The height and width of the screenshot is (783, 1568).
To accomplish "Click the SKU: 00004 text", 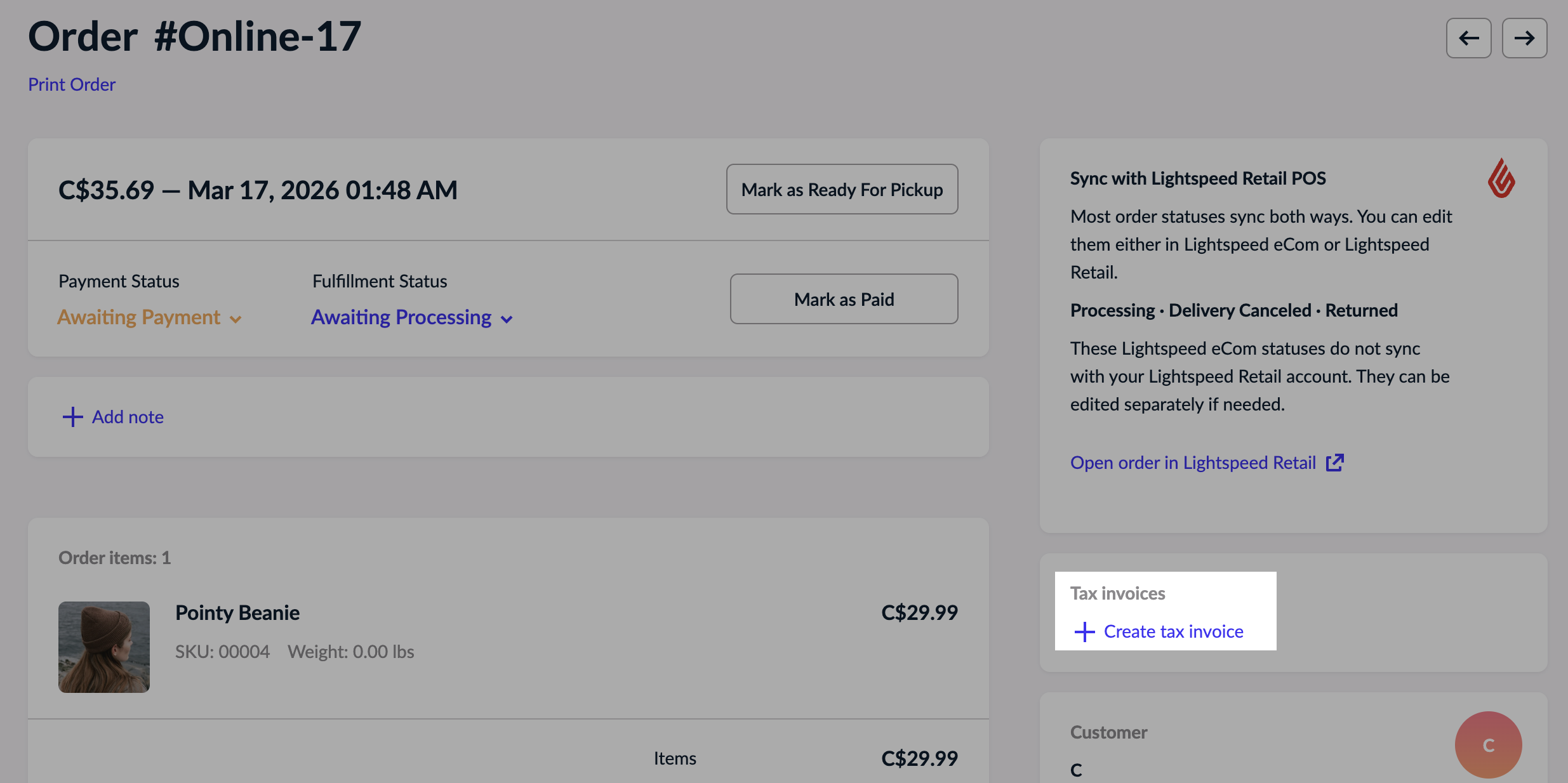I will pos(222,652).
